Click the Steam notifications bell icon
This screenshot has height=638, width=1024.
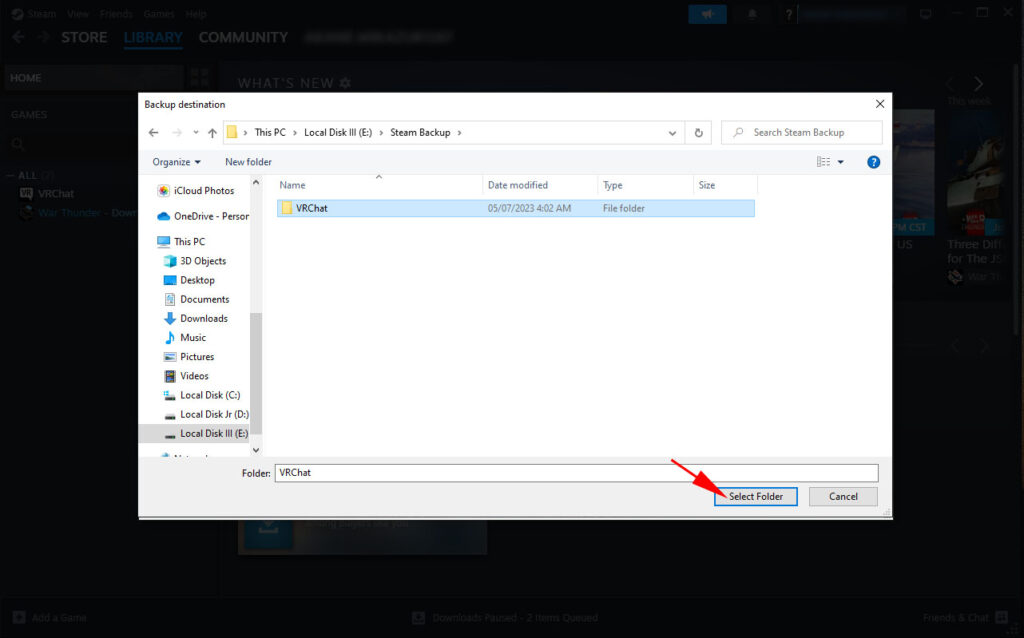point(752,14)
